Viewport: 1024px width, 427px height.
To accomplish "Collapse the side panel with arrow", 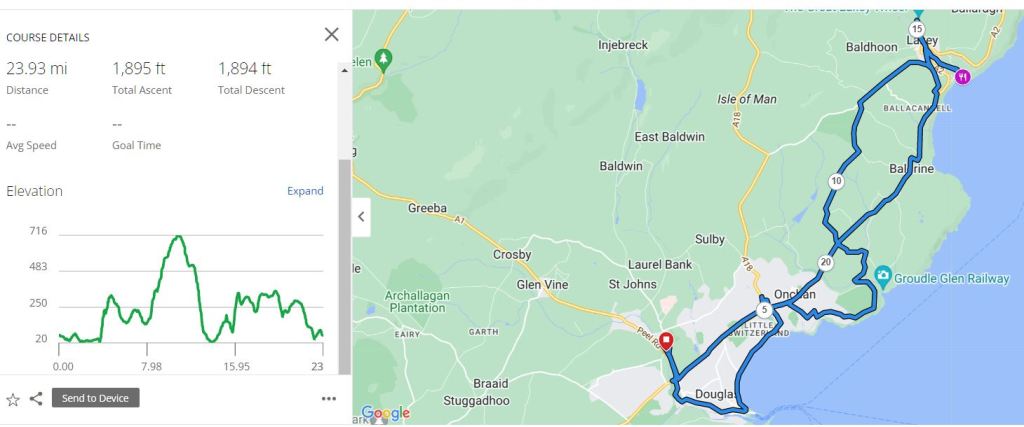I will coord(361,216).
